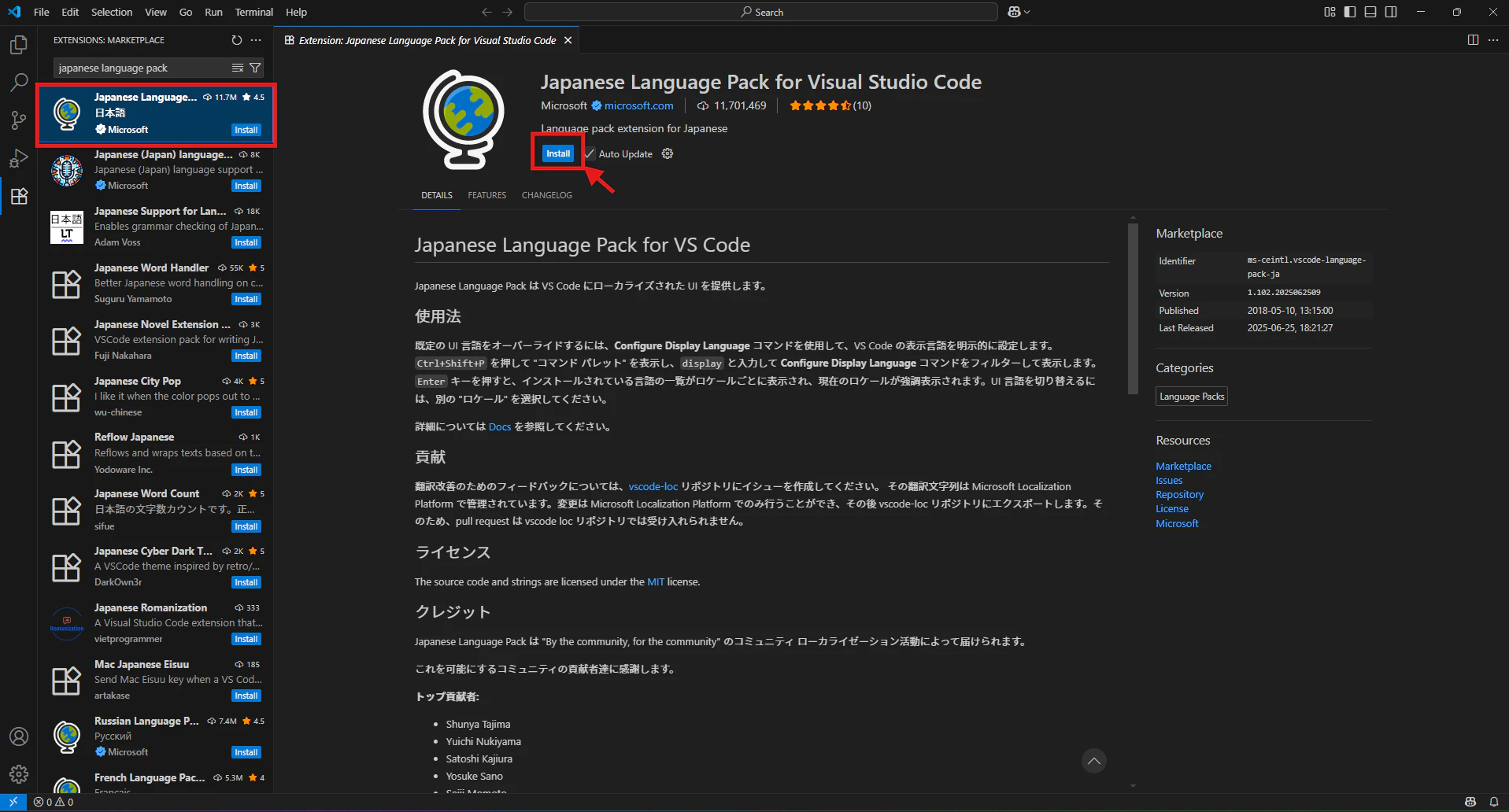1509x812 pixels.
Task: Install Japanese Word Handler extension
Action: pyautogui.click(x=246, y=299)
